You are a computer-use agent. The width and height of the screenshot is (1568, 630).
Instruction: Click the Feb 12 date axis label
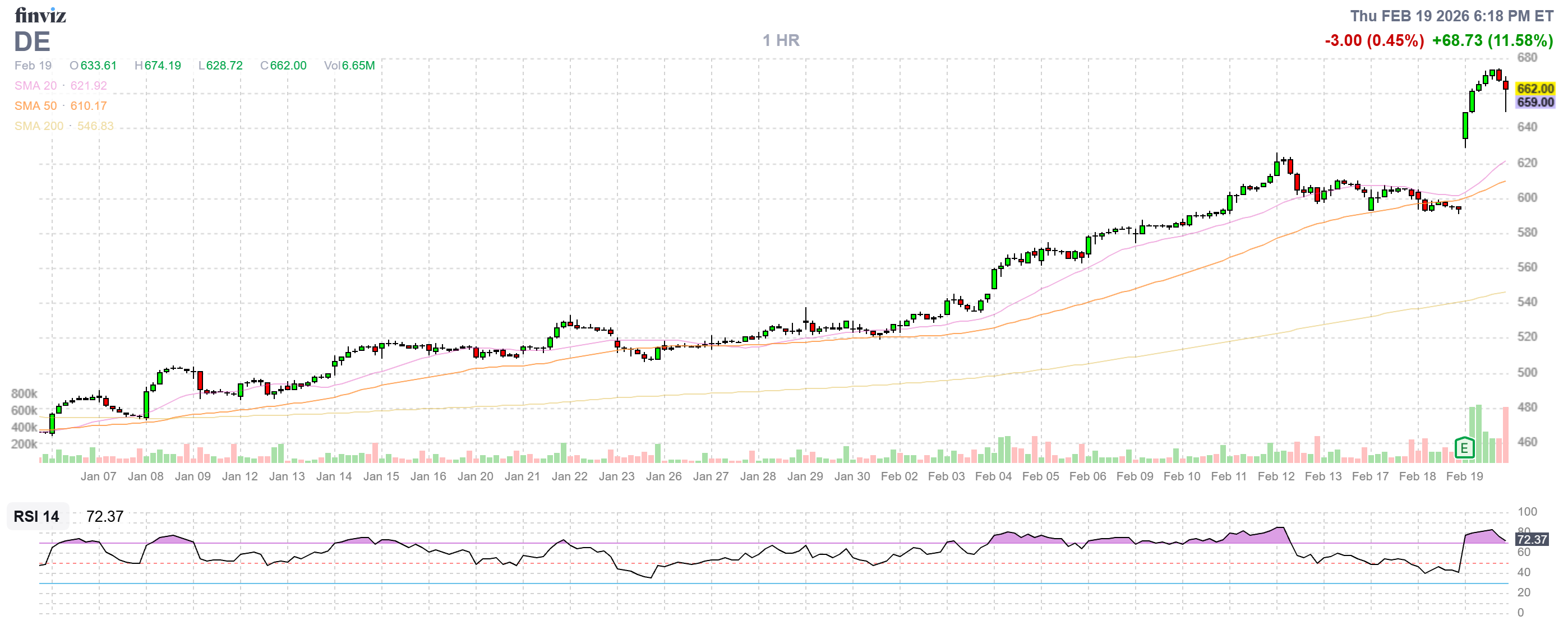[1275, 476]
